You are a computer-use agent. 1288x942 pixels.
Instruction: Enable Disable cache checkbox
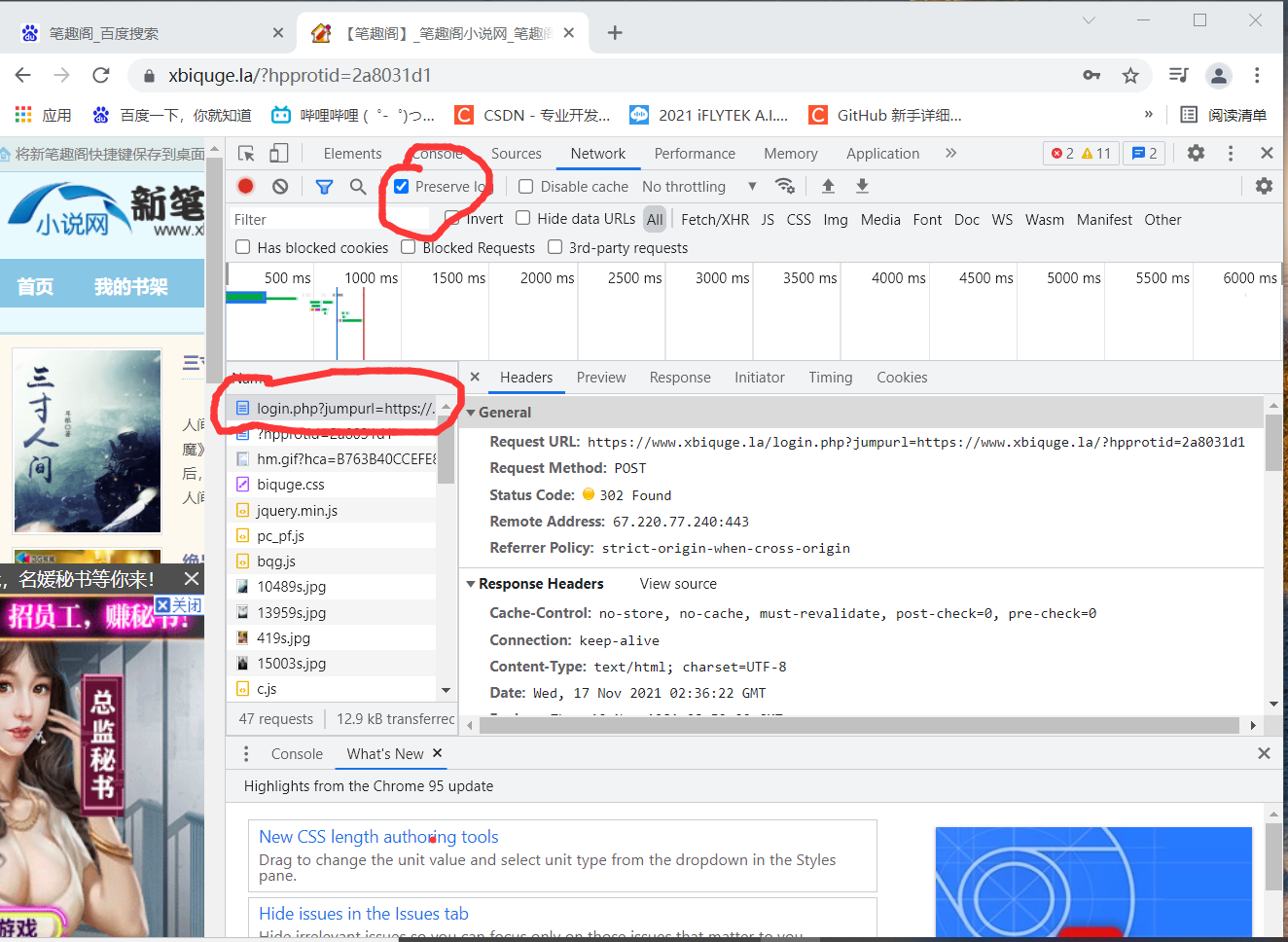[x=525, y=186]
